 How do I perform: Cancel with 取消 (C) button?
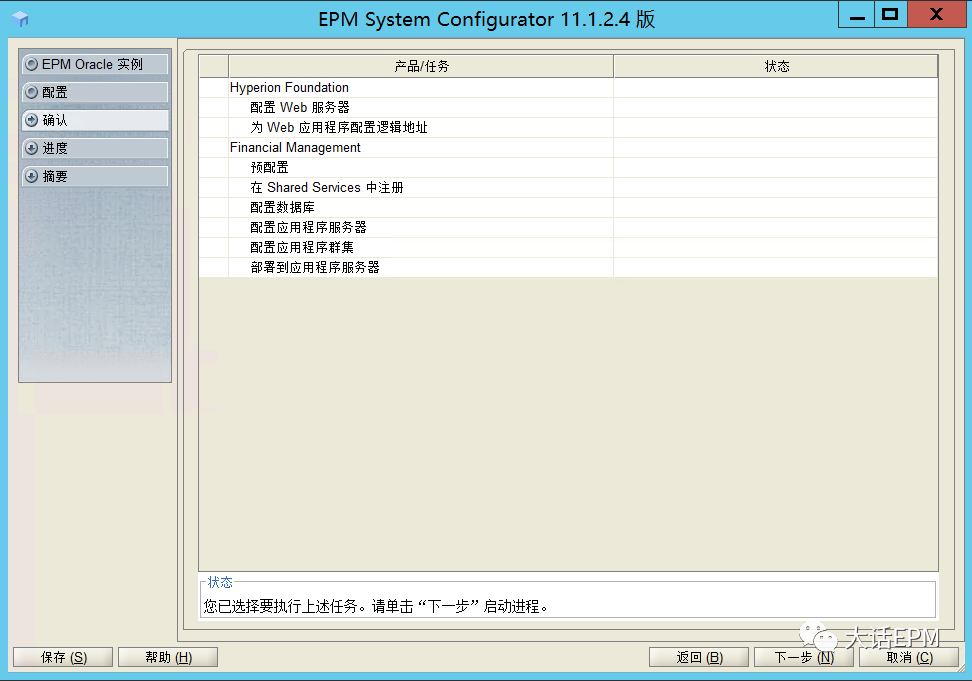pos(909,657)
